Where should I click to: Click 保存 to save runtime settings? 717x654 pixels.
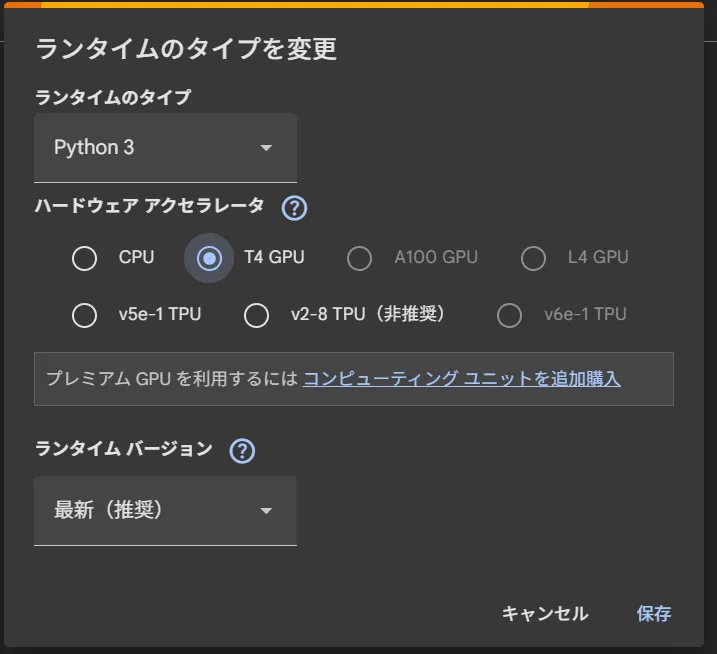click(x=654, y=614)
